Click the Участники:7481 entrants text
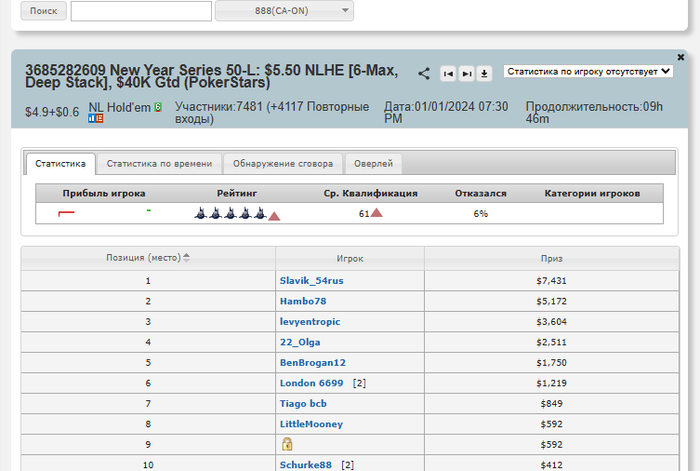This screenshot has width=700, height=471. click(272, 113)
